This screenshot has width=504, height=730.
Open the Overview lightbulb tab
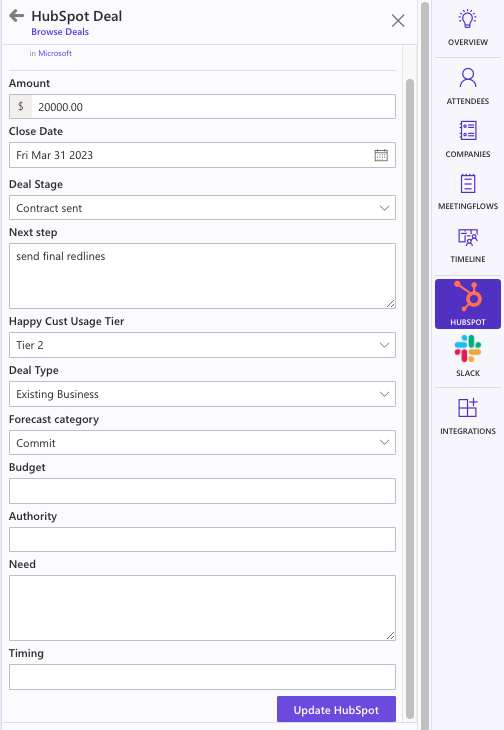coord(468,28)
